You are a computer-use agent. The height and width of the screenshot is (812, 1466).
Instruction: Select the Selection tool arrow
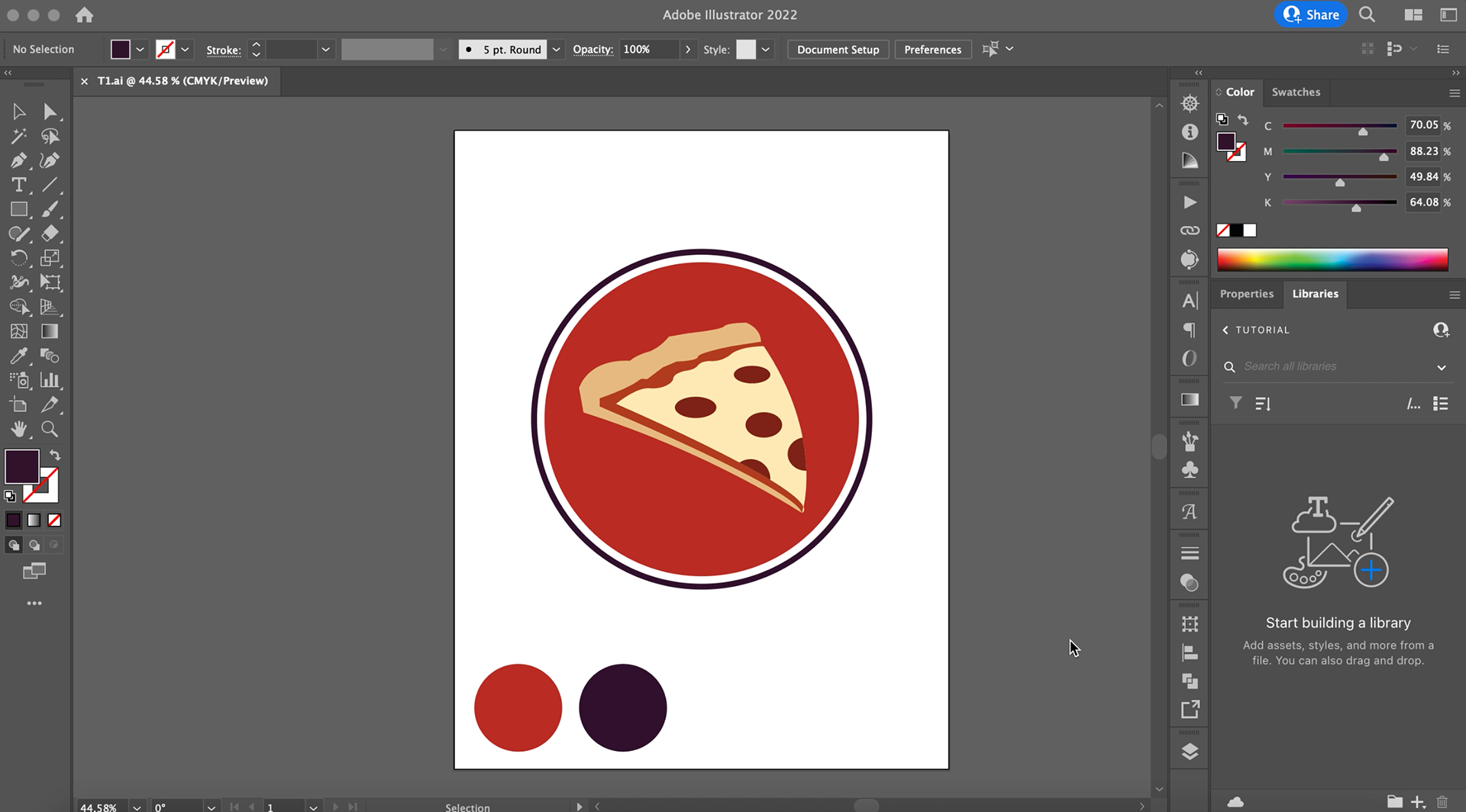pyautogui.click(x=19, y=112)
